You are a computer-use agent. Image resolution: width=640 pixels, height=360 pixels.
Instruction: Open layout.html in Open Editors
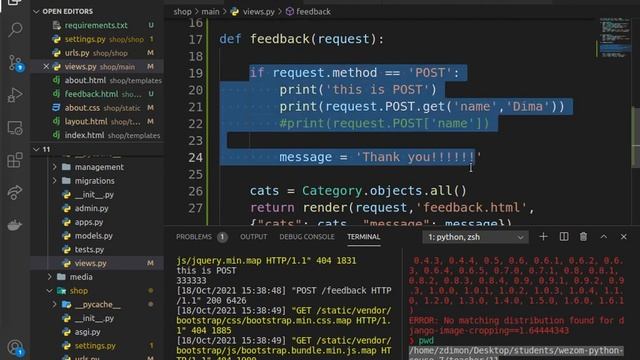tap(96, 122)
